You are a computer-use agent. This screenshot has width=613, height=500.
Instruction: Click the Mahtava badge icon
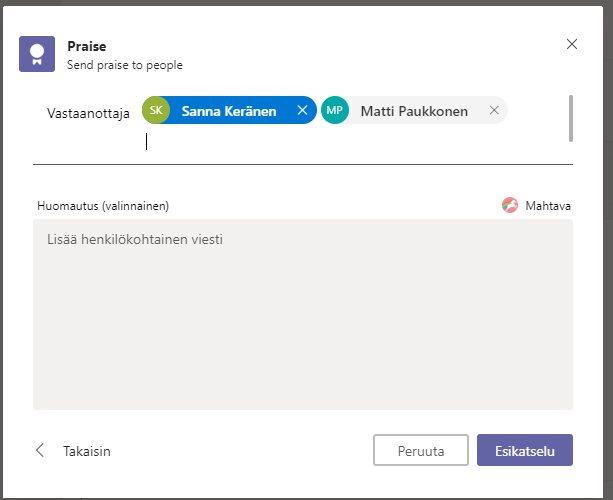pyautogui.click(x=510, y=206)
